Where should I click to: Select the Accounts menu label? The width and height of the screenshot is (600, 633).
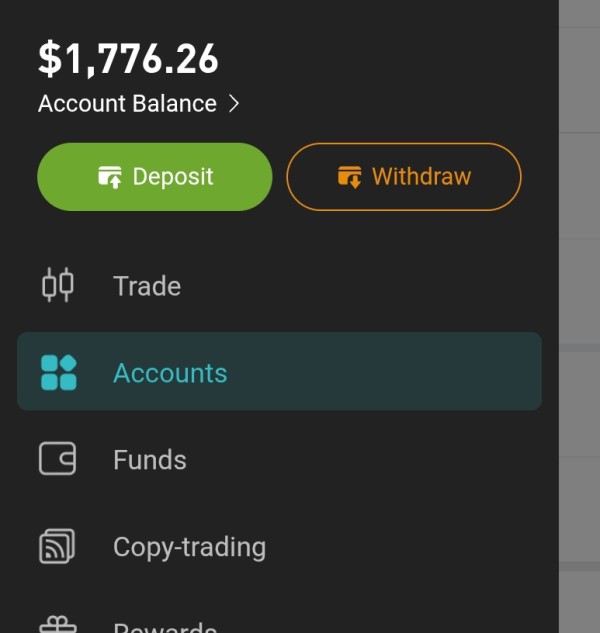[170, 373]
